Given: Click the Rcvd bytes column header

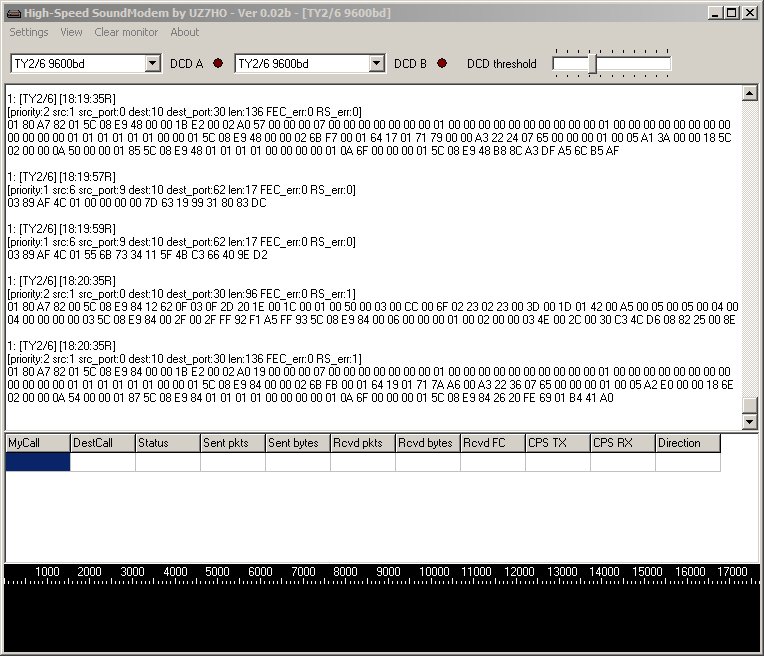Looking at the screenshot, I should tap(428, 443).
